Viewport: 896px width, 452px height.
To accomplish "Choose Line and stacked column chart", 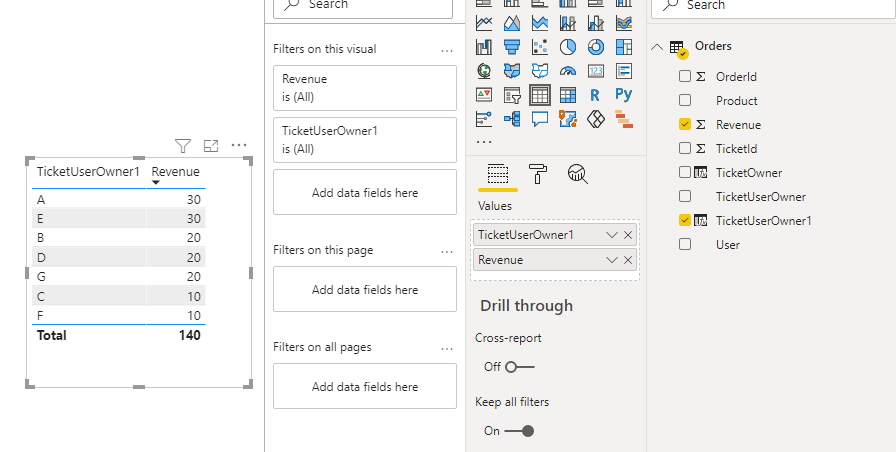I will coord(568,23).
